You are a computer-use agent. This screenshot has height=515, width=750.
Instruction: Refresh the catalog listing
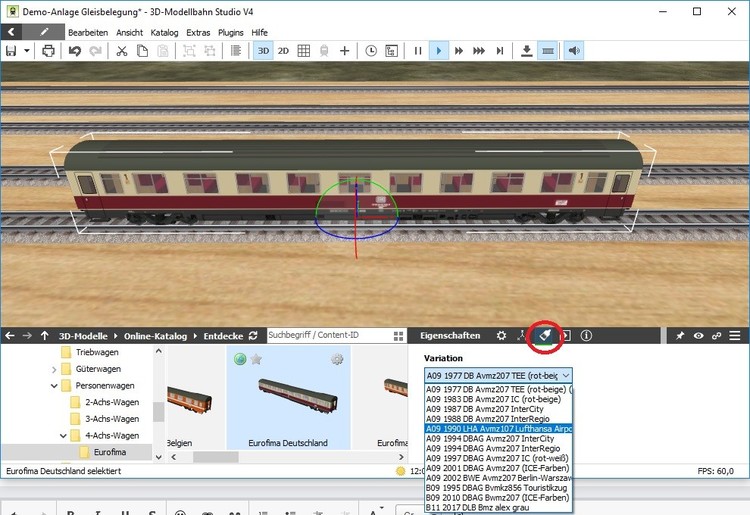click(x=253, y=336)
